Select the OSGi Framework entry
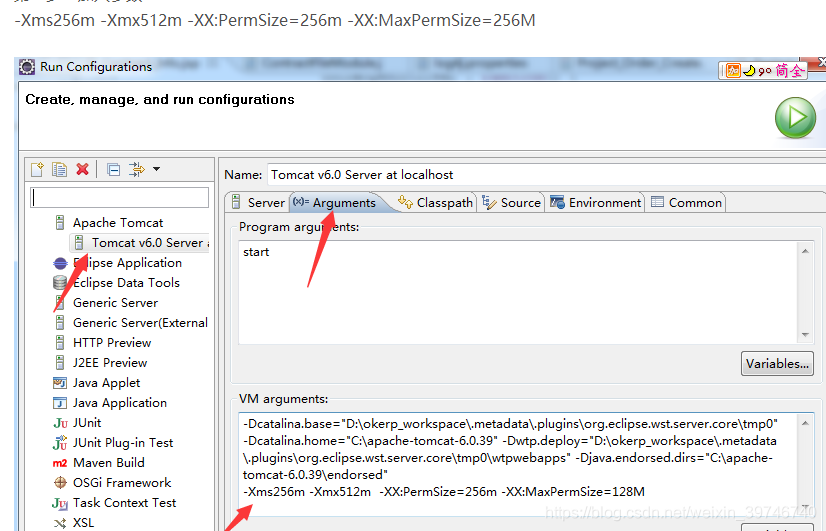The image size is (826, 531). click(122, 483)
